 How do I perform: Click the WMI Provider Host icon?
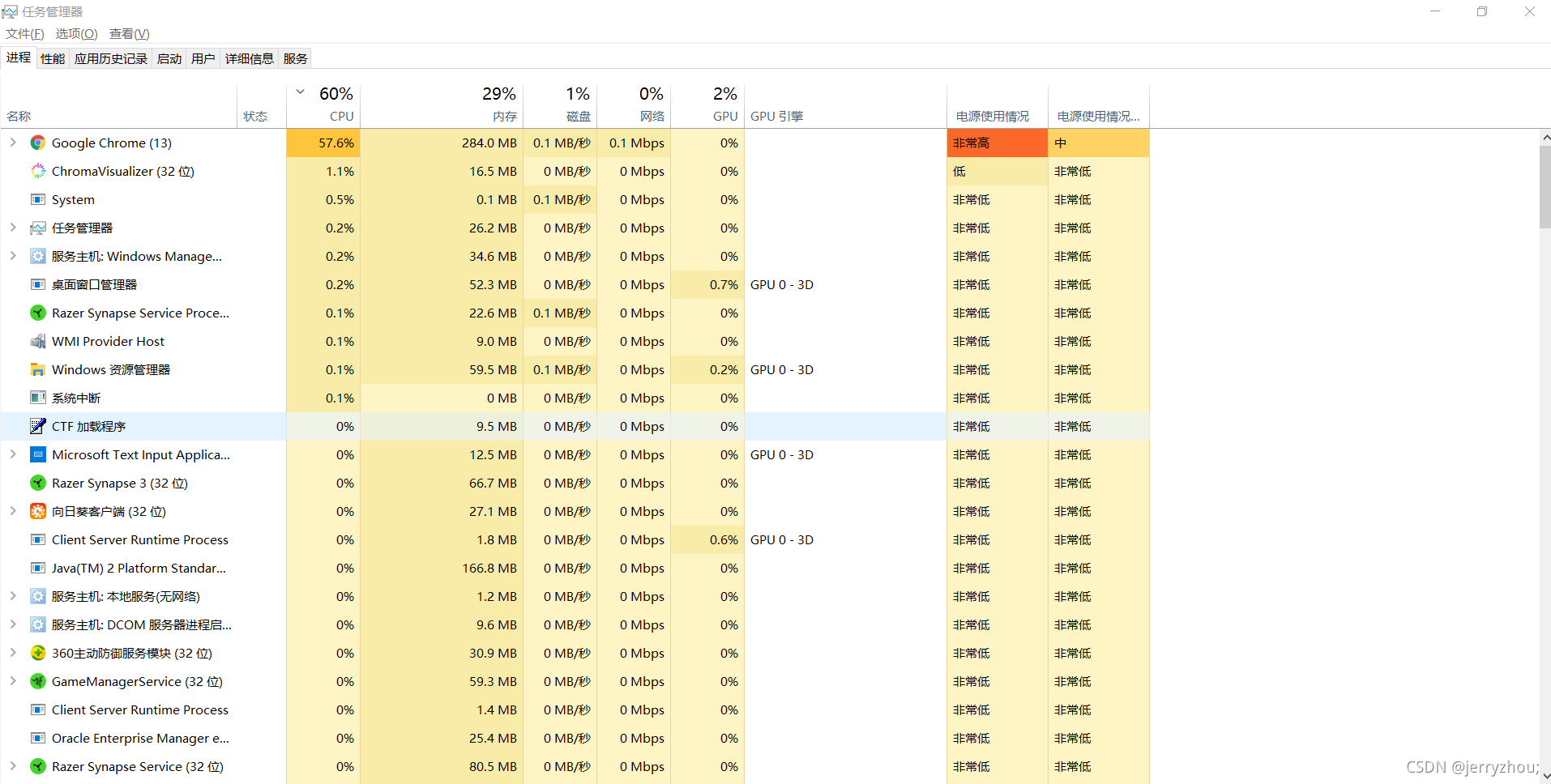coord(38,342)
